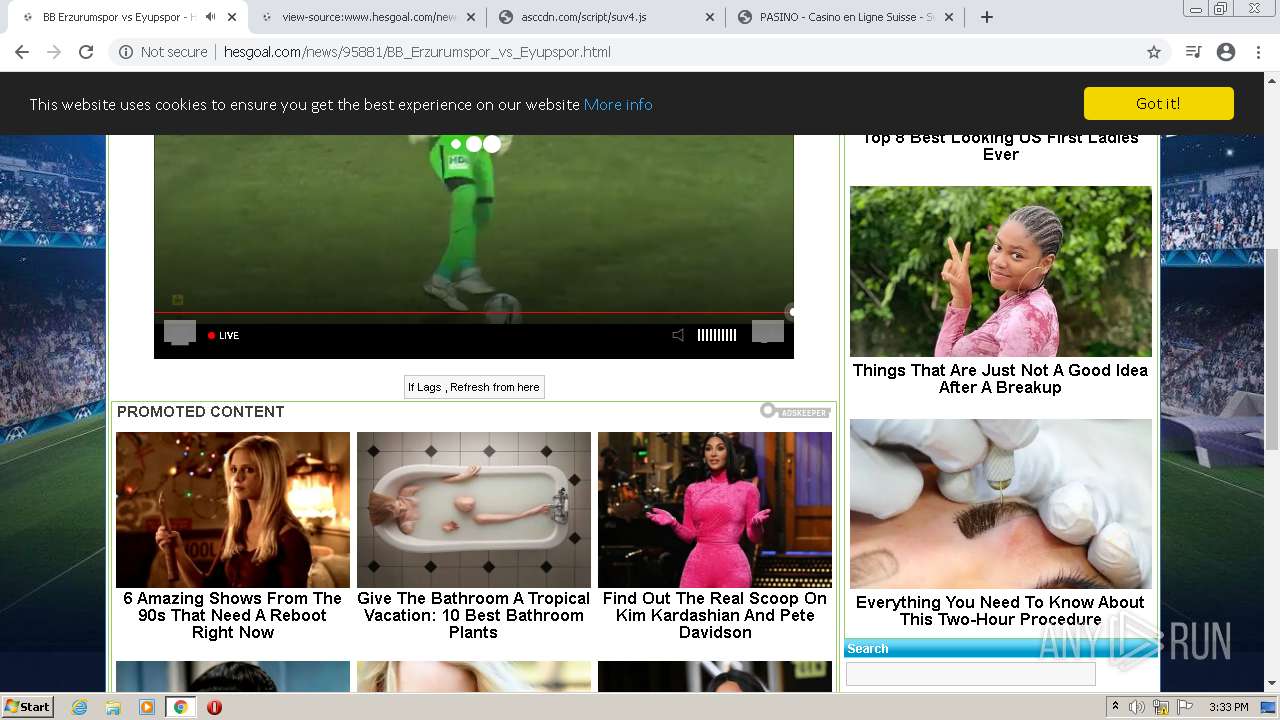
Task: Open the woman in pink peace-sign thumbnail
Action: pos(1001,271)
